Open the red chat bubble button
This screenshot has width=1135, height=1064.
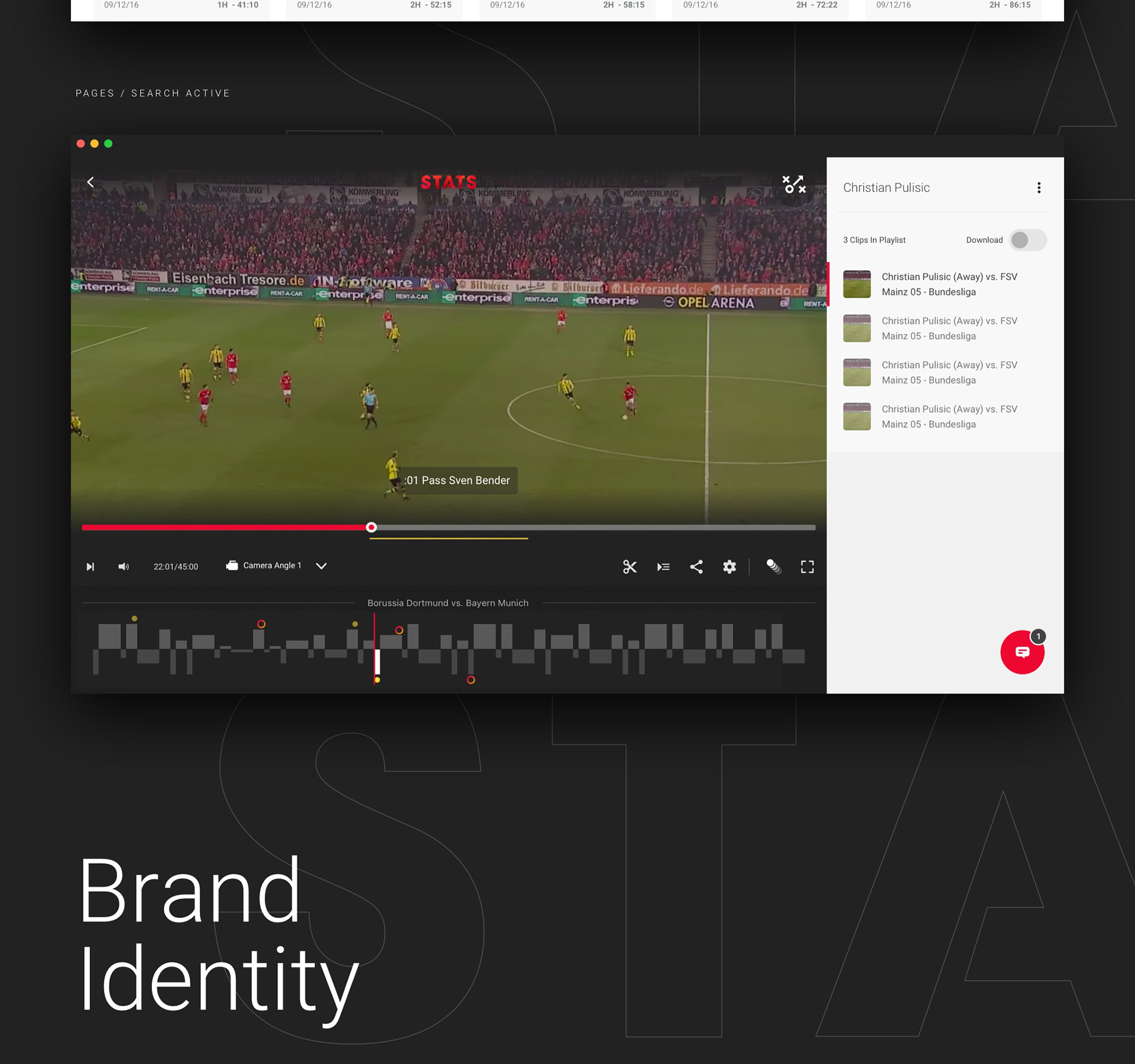tap(1022, 652)
